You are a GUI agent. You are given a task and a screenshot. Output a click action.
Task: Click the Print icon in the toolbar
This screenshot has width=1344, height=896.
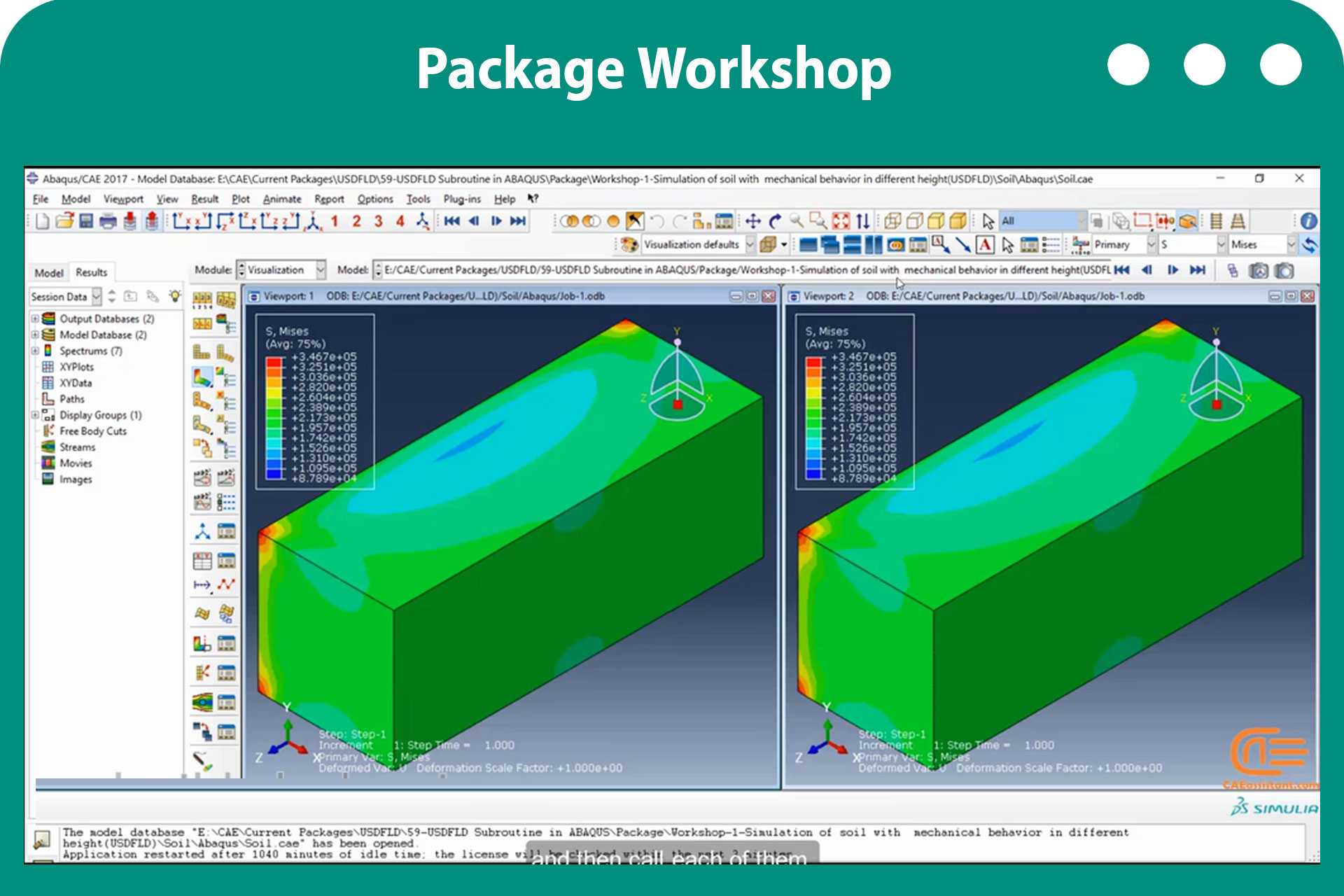tap(108, 221)
